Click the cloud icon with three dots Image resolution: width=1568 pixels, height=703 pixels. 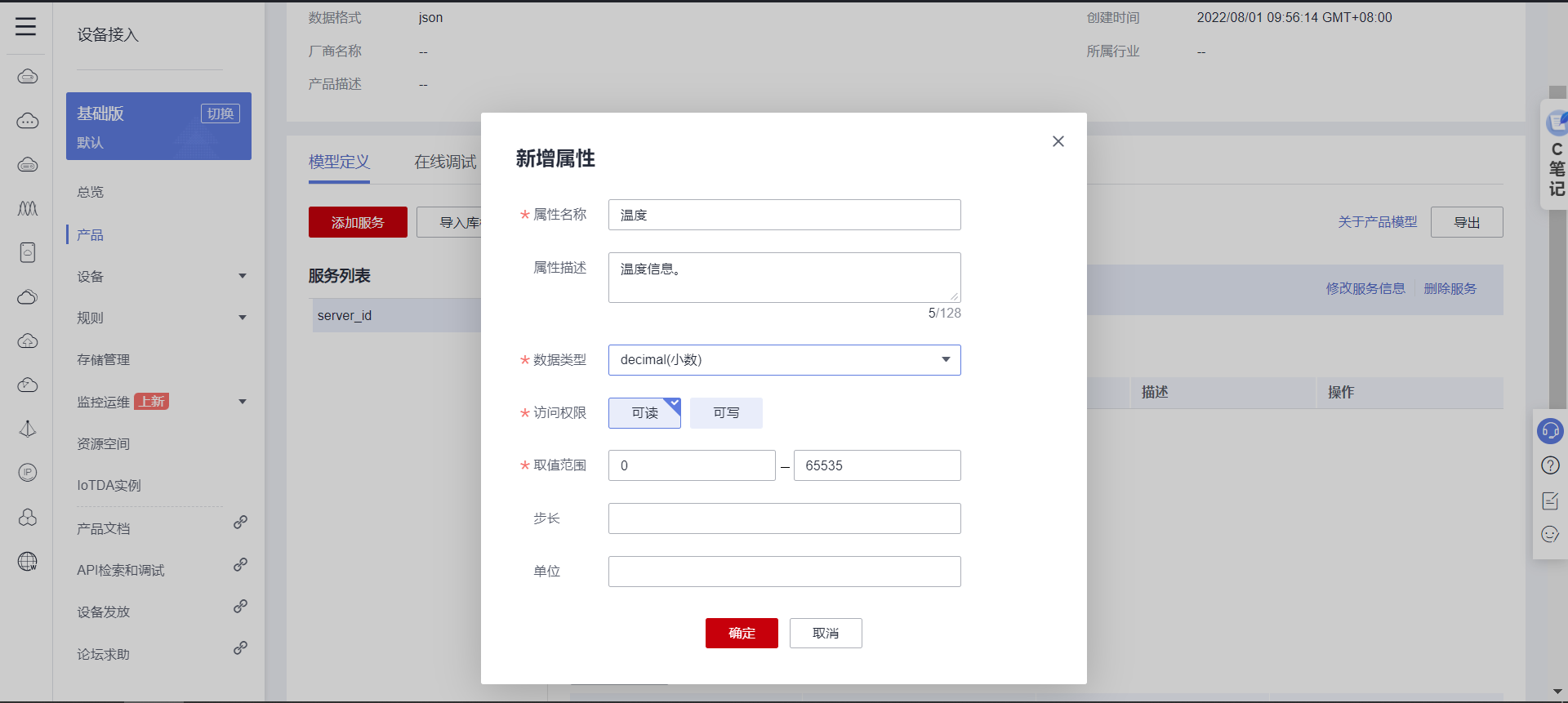[x=28, y=121]
